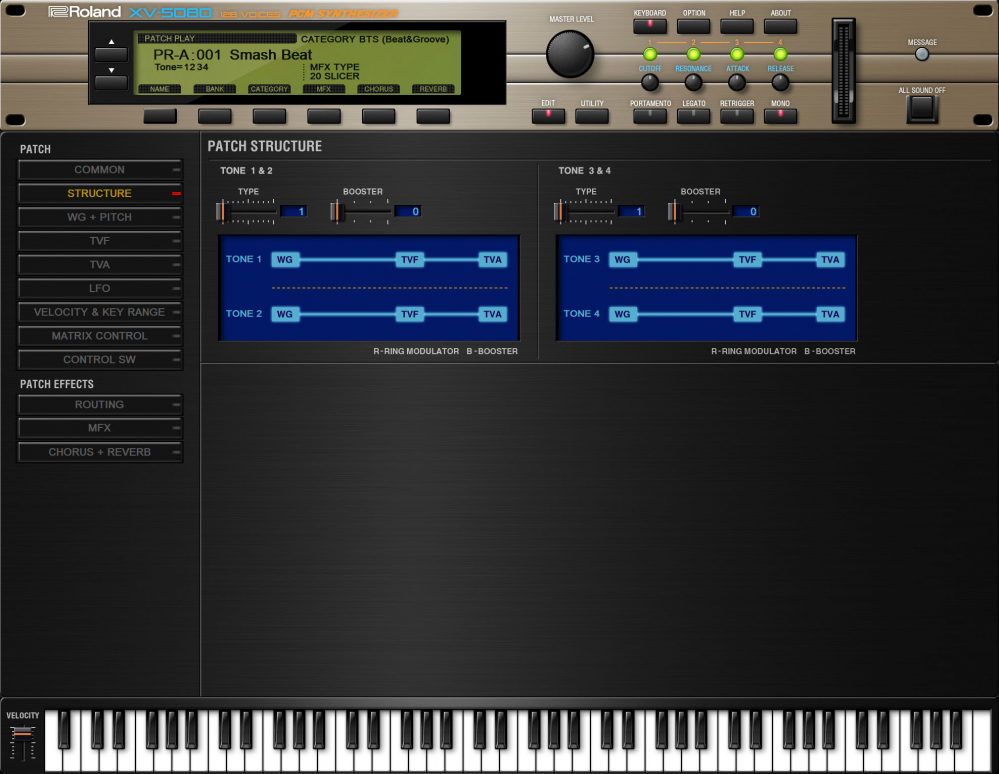Open the CHORUS + REVERB page
This screenshot has width=999, height=774.
point(100,452)
